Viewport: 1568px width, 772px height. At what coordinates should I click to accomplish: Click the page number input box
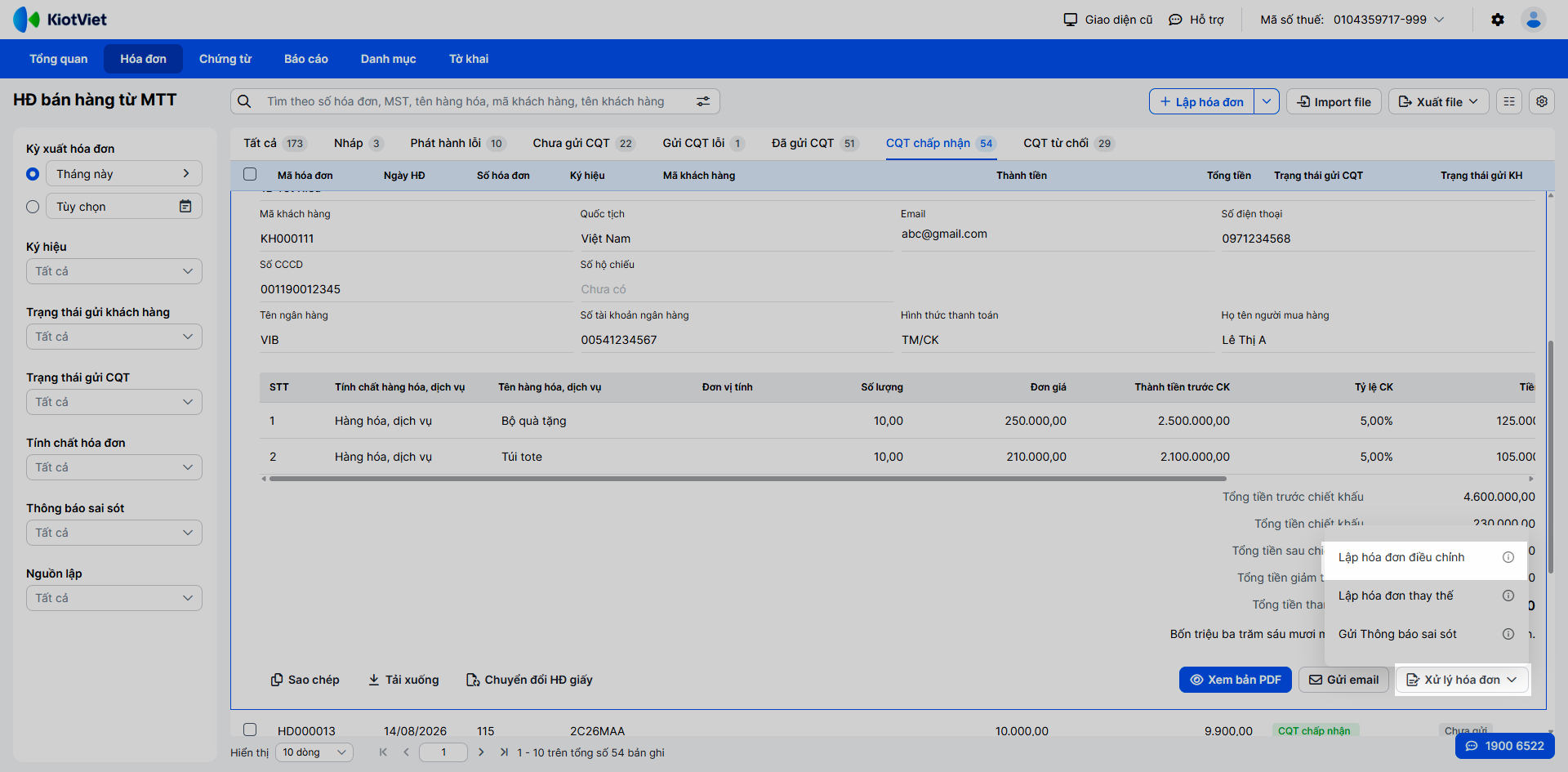coord(443,752)
